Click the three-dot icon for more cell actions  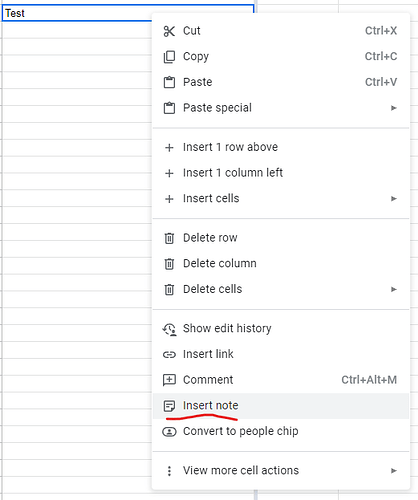169,471
